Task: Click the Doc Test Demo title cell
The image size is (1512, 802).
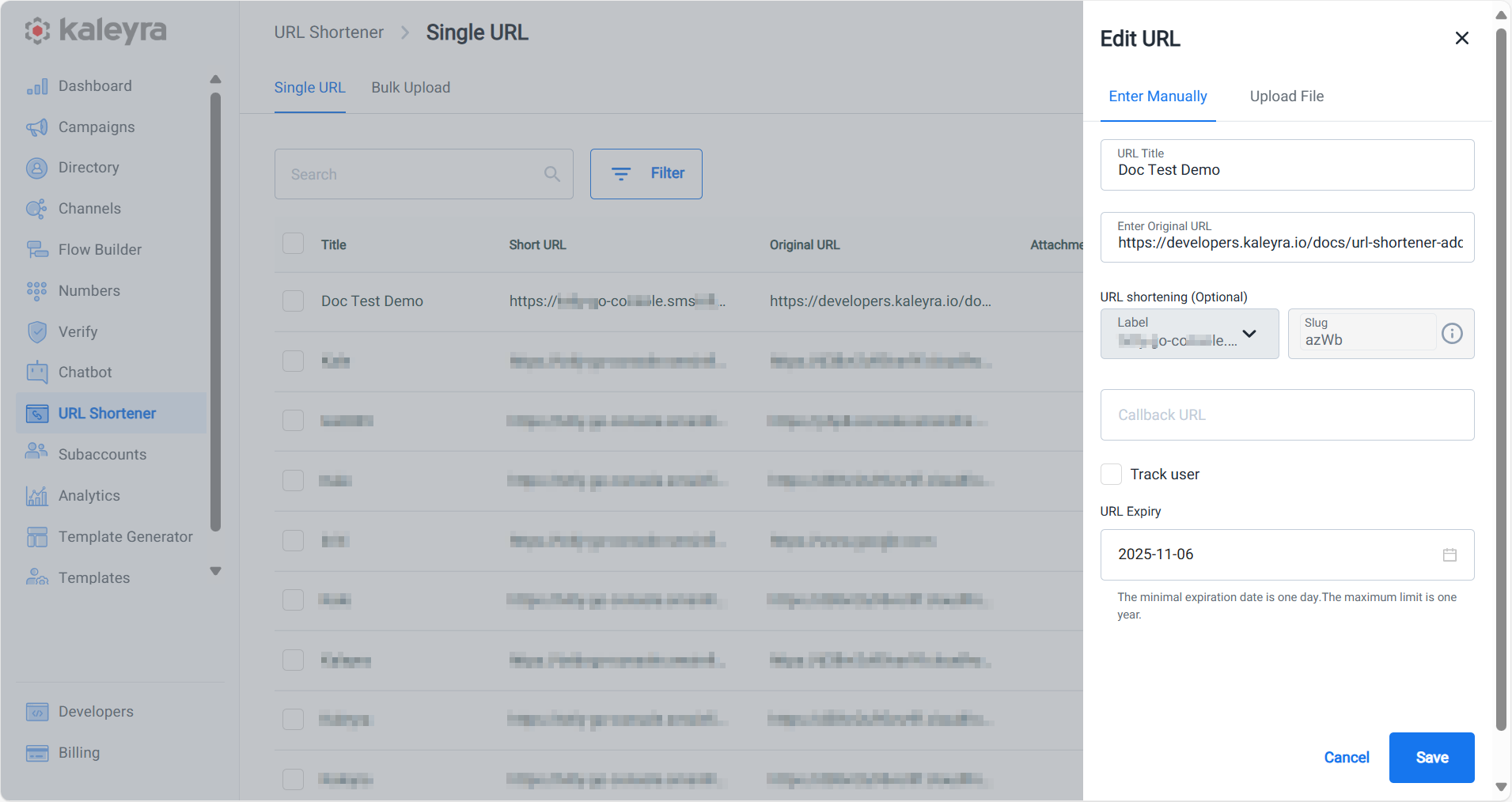Action: 372,301
